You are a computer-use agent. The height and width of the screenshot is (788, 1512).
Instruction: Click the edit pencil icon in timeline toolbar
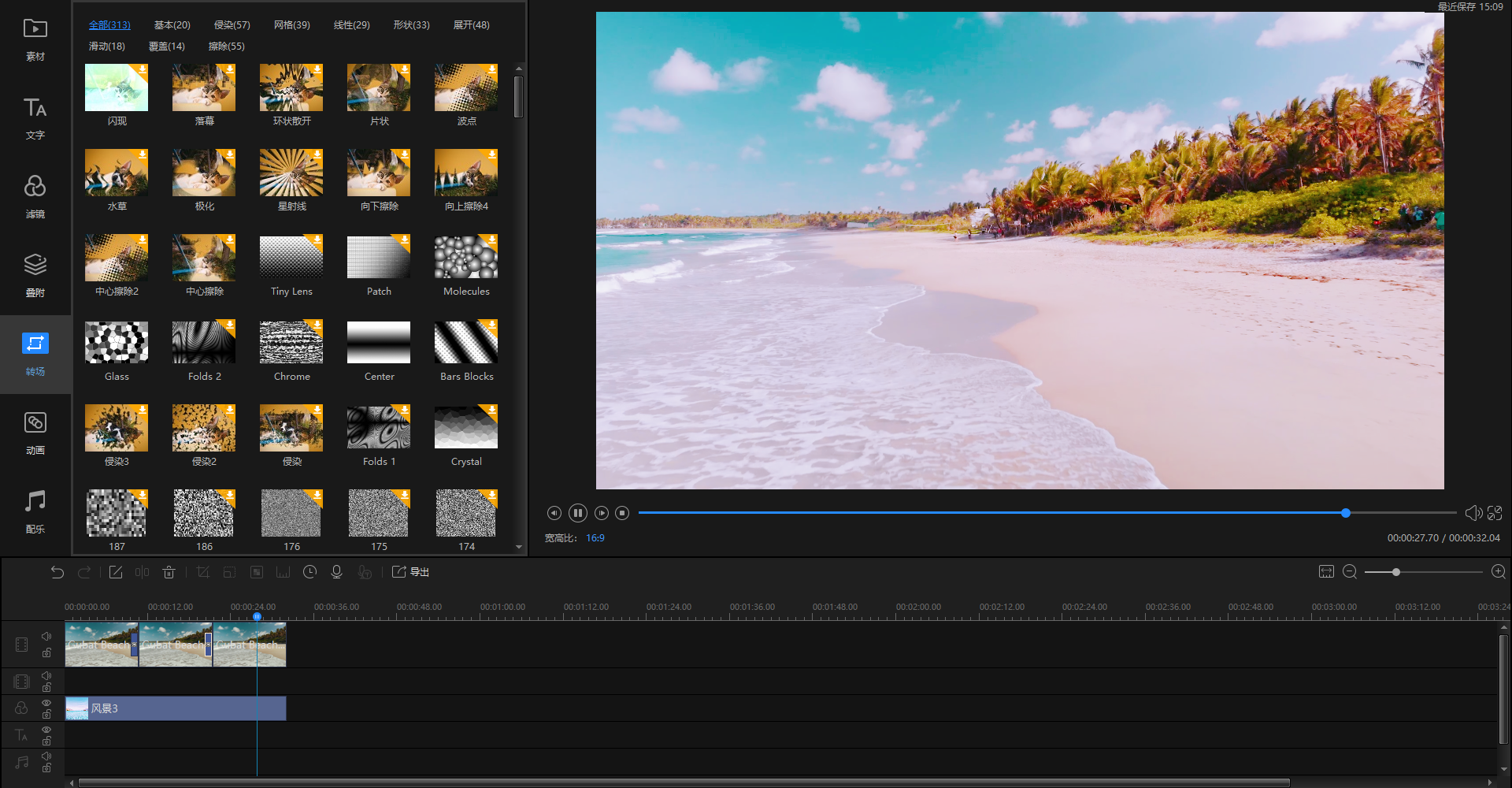coord(116,572)
